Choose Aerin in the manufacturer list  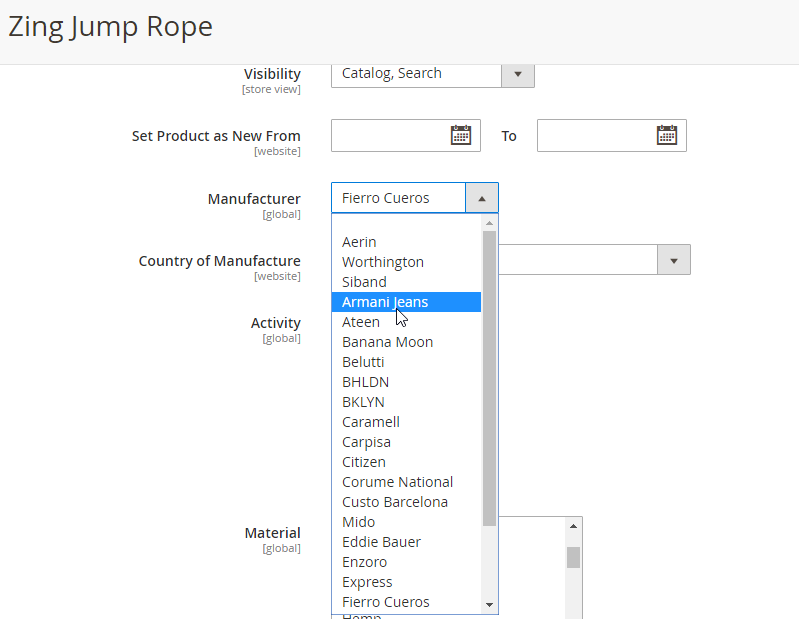359,242
